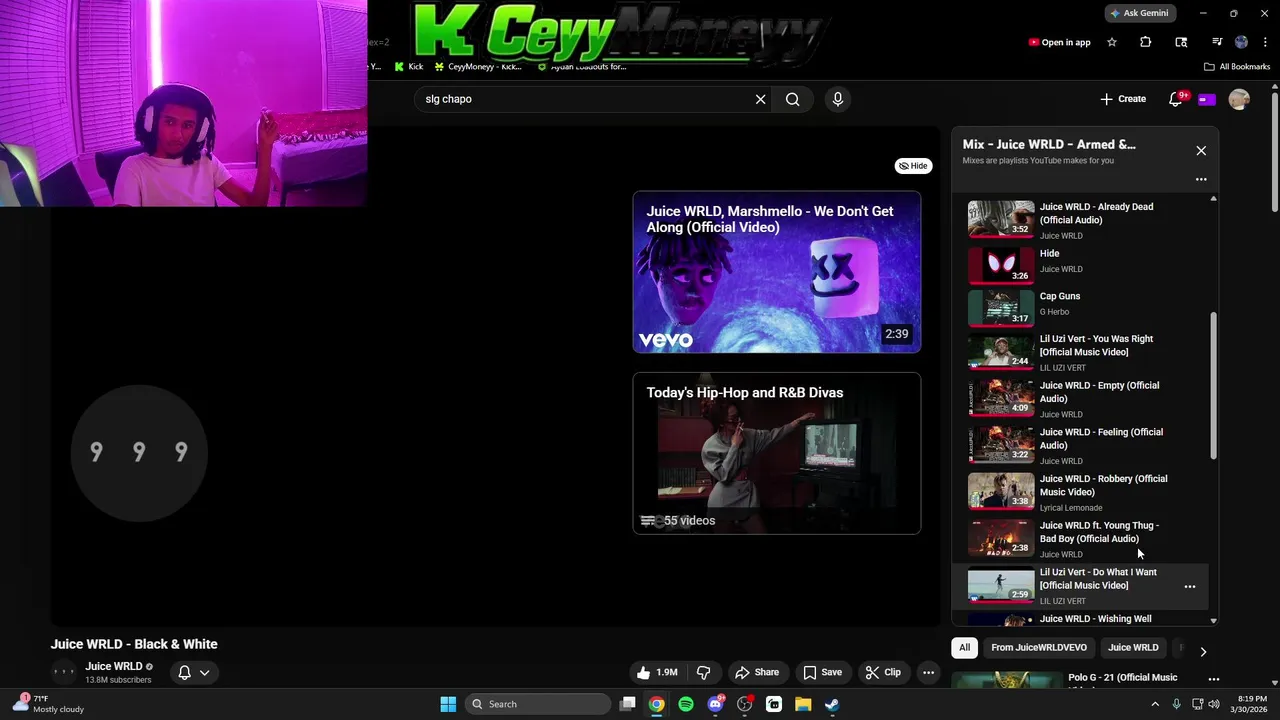Click the Windows taskbar Search box

click(540, 704)
